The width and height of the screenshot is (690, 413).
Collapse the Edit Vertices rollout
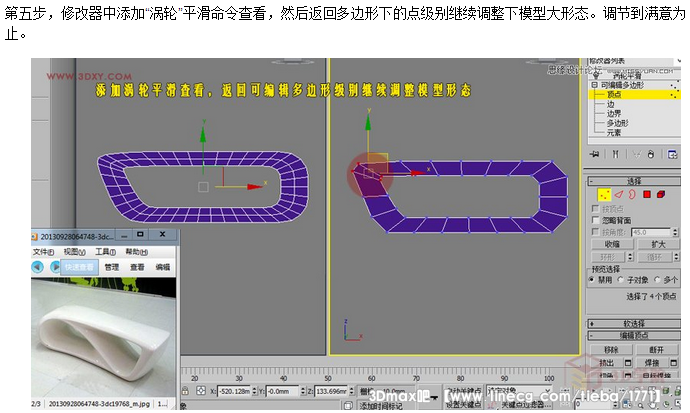tap(634, 336)
